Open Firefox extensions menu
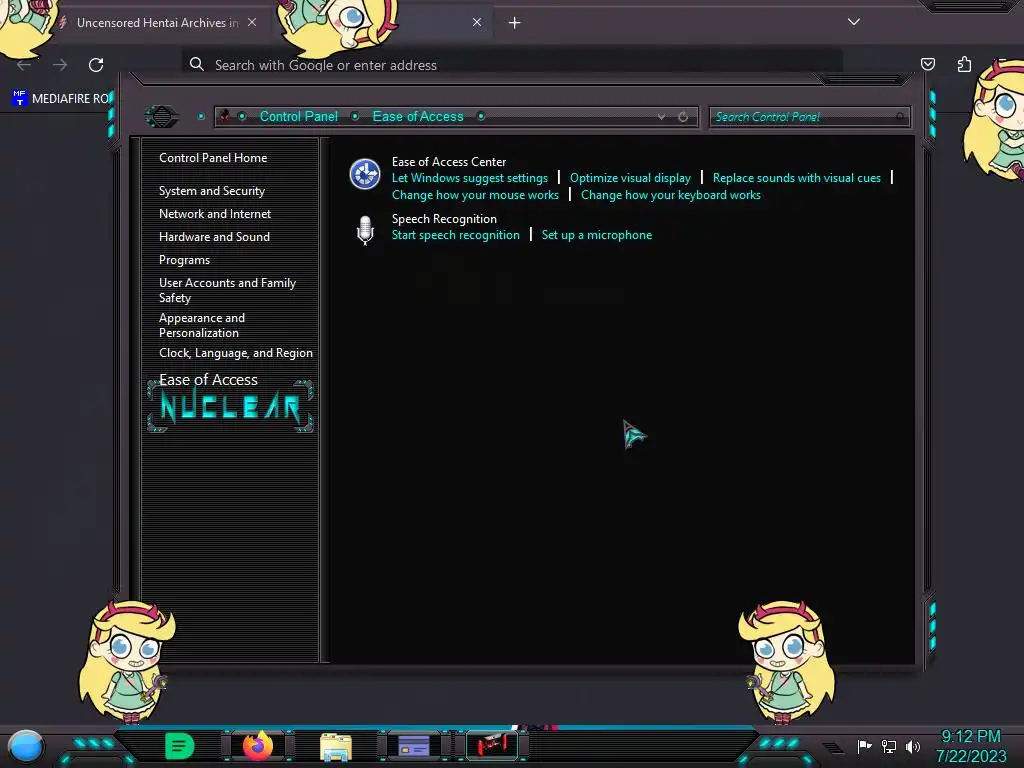The height and width of the screenshot is (768, 1024). point(964,64)
